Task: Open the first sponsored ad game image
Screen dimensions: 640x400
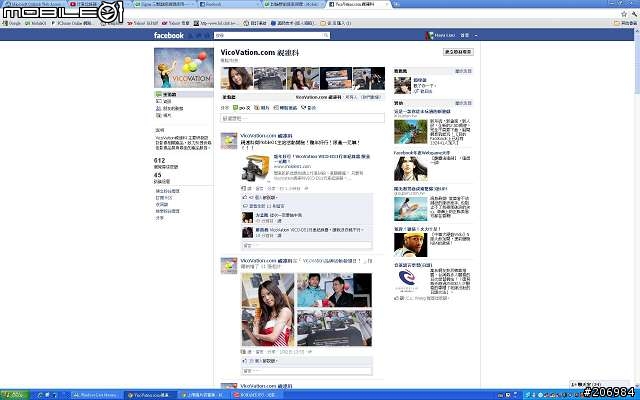Action: click(411, 131)
